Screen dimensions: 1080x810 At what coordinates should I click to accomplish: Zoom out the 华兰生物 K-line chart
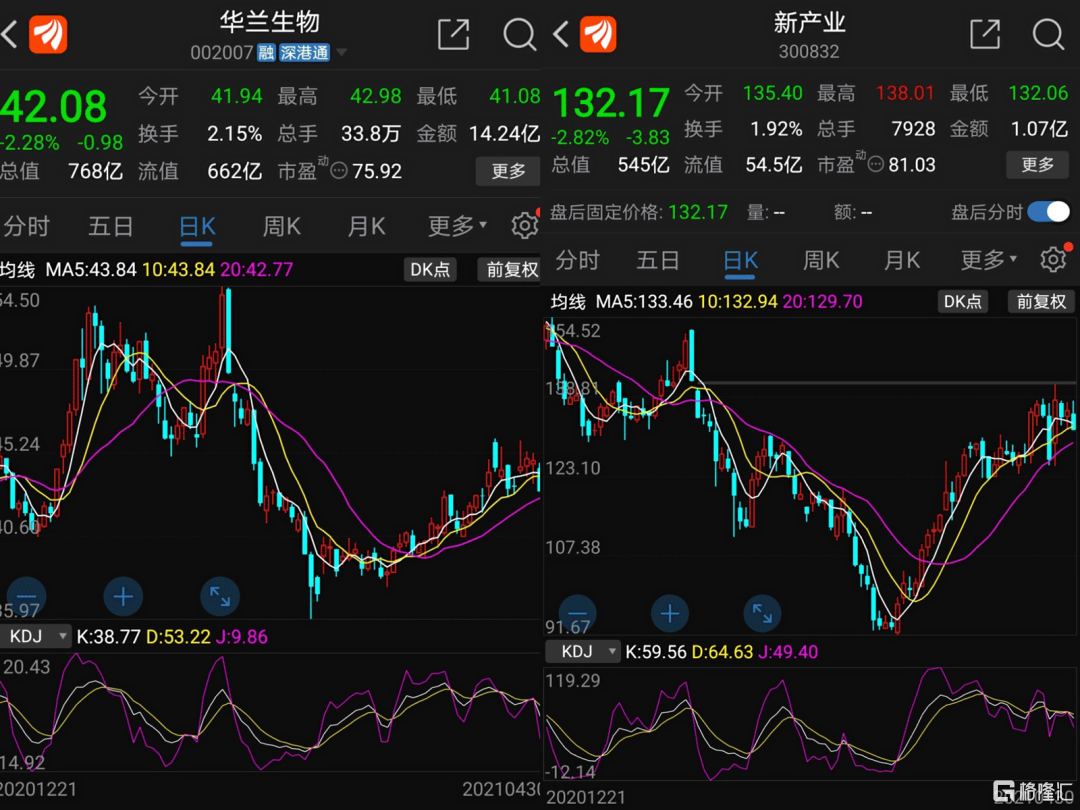click(x=26, y=596)
